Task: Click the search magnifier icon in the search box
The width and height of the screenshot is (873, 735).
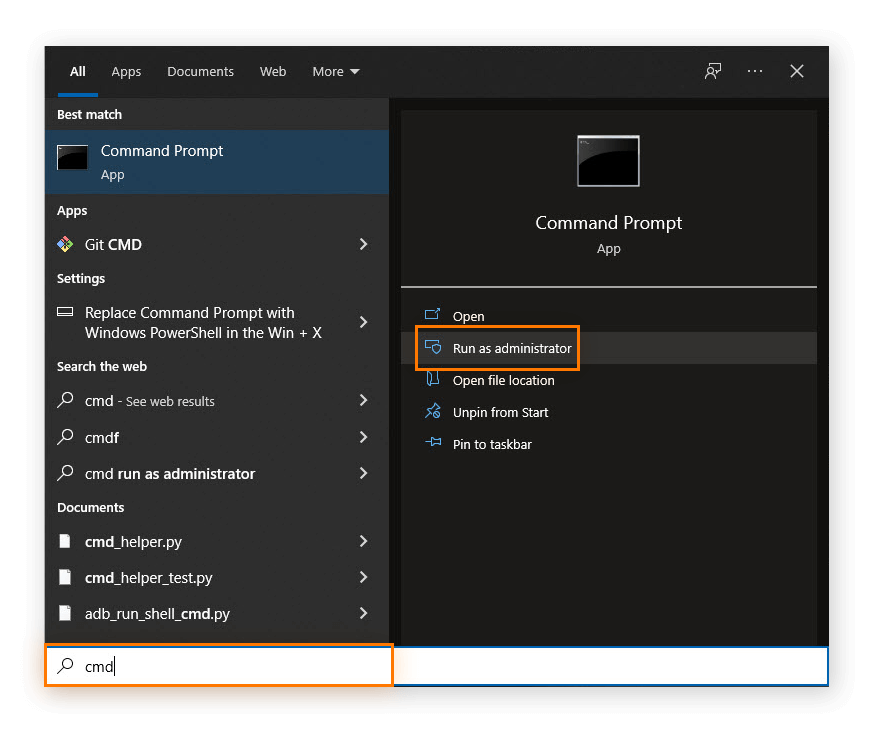Action: click(x=65, y=666)
